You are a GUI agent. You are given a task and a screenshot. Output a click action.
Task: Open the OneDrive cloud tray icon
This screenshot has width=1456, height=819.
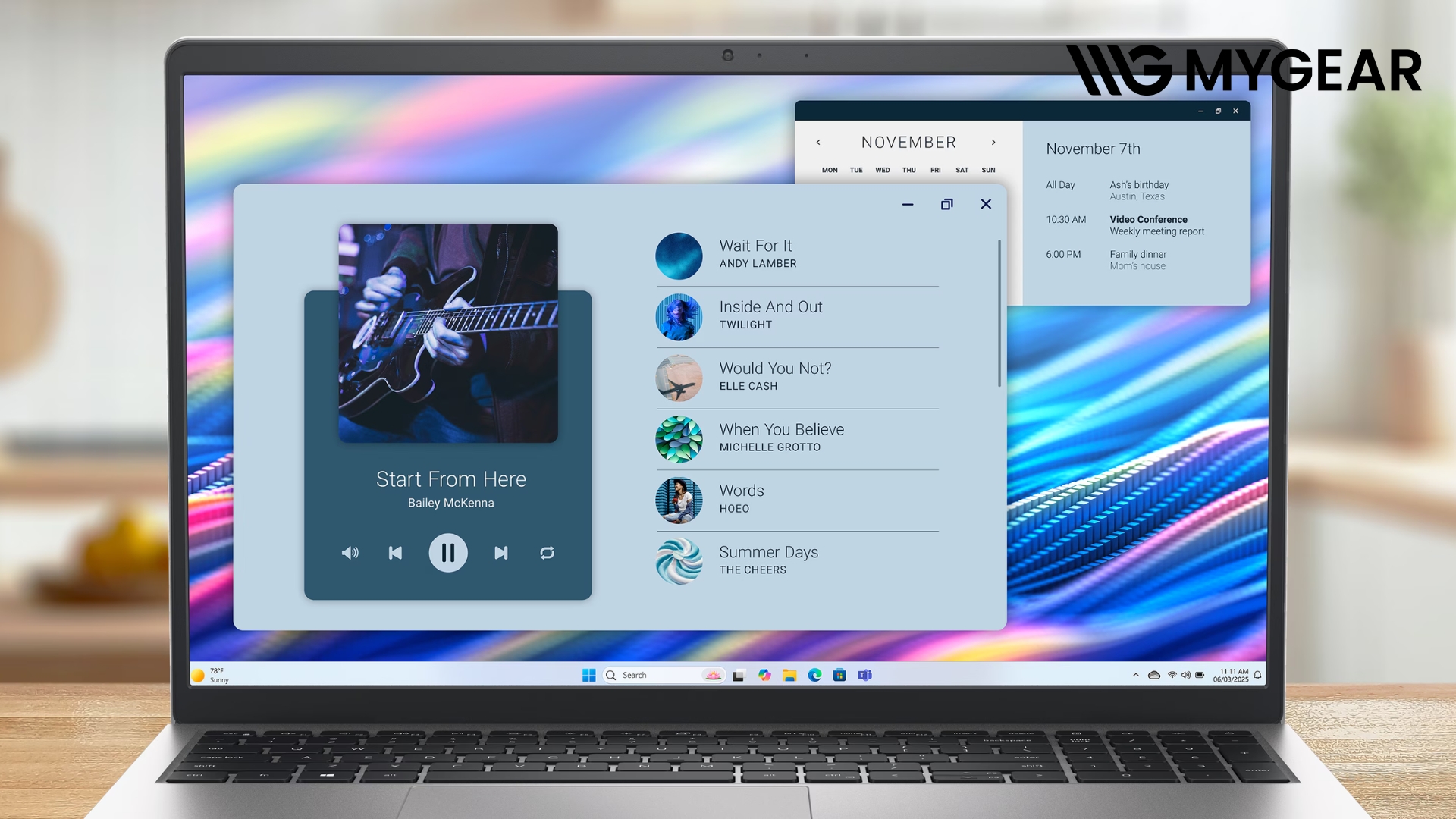click(1154, 675)
